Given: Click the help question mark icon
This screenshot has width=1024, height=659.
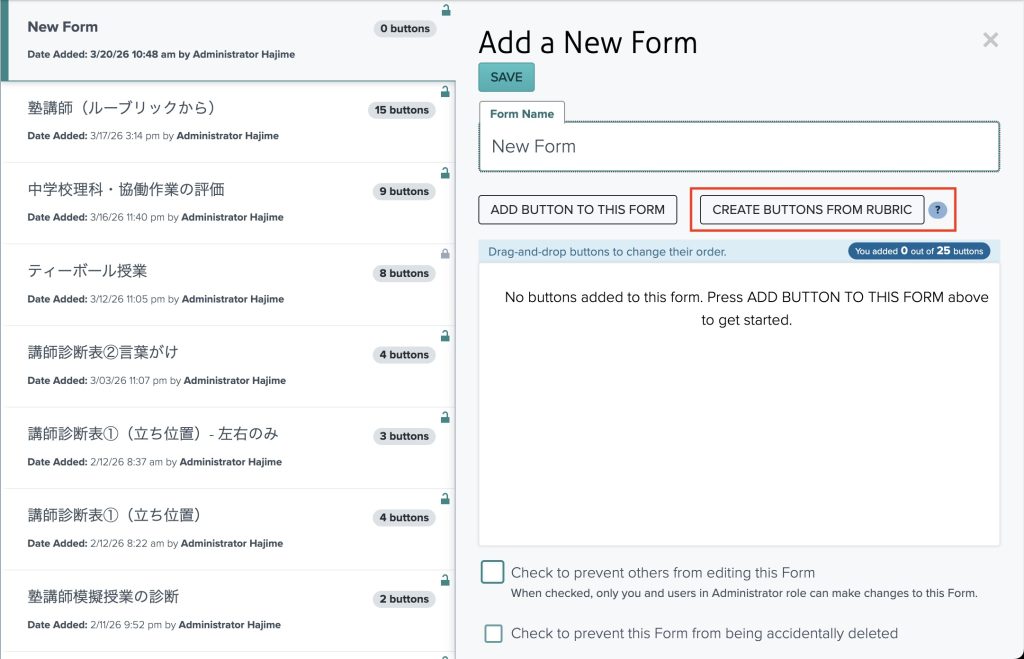Looking at the screenshot, I should point(937,210).
